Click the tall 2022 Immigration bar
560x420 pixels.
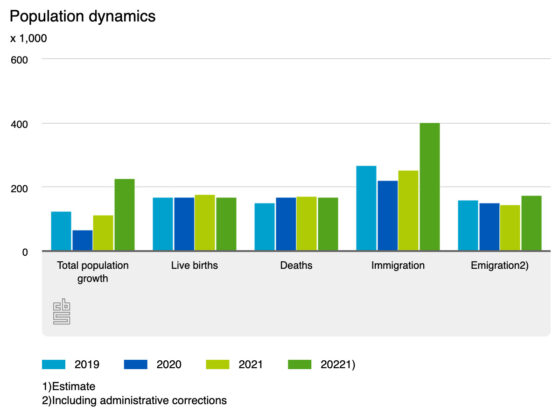[x=430, y=186]
